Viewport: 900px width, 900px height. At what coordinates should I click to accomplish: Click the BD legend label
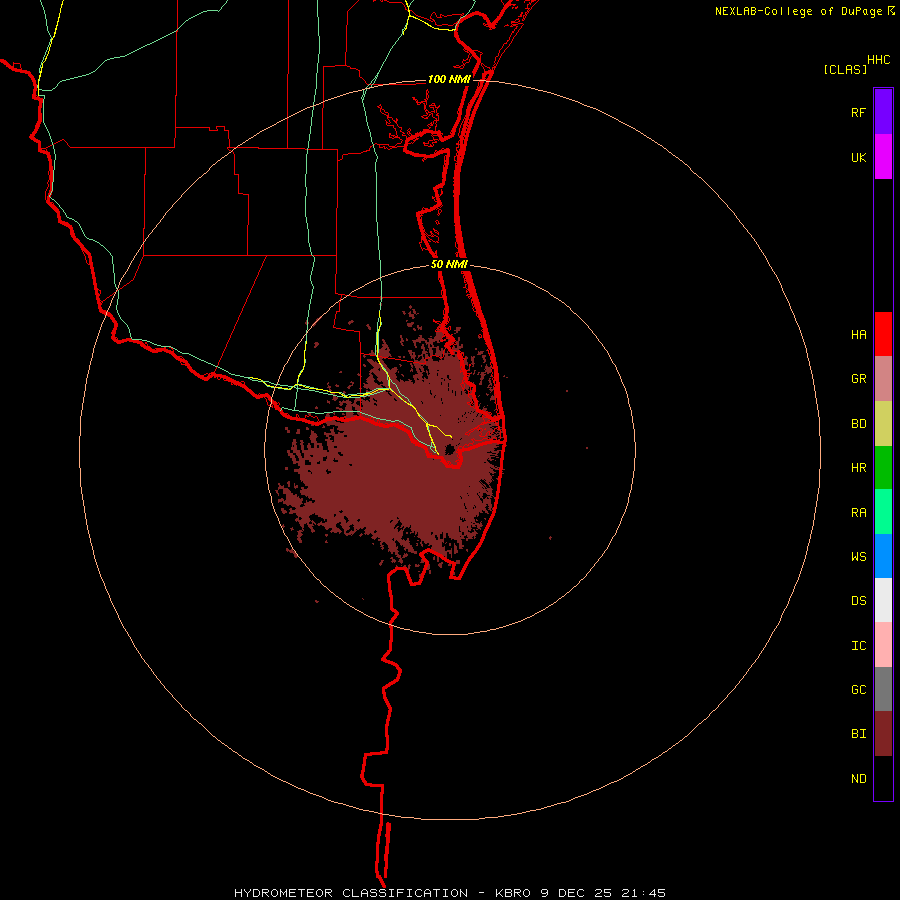(x=858, y=424)
